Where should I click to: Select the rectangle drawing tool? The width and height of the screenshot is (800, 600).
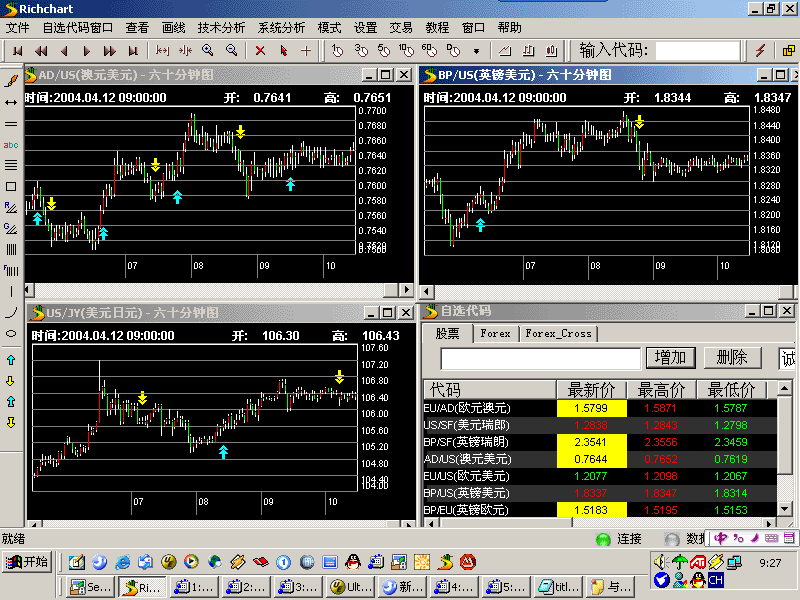[x=11, y=187]
